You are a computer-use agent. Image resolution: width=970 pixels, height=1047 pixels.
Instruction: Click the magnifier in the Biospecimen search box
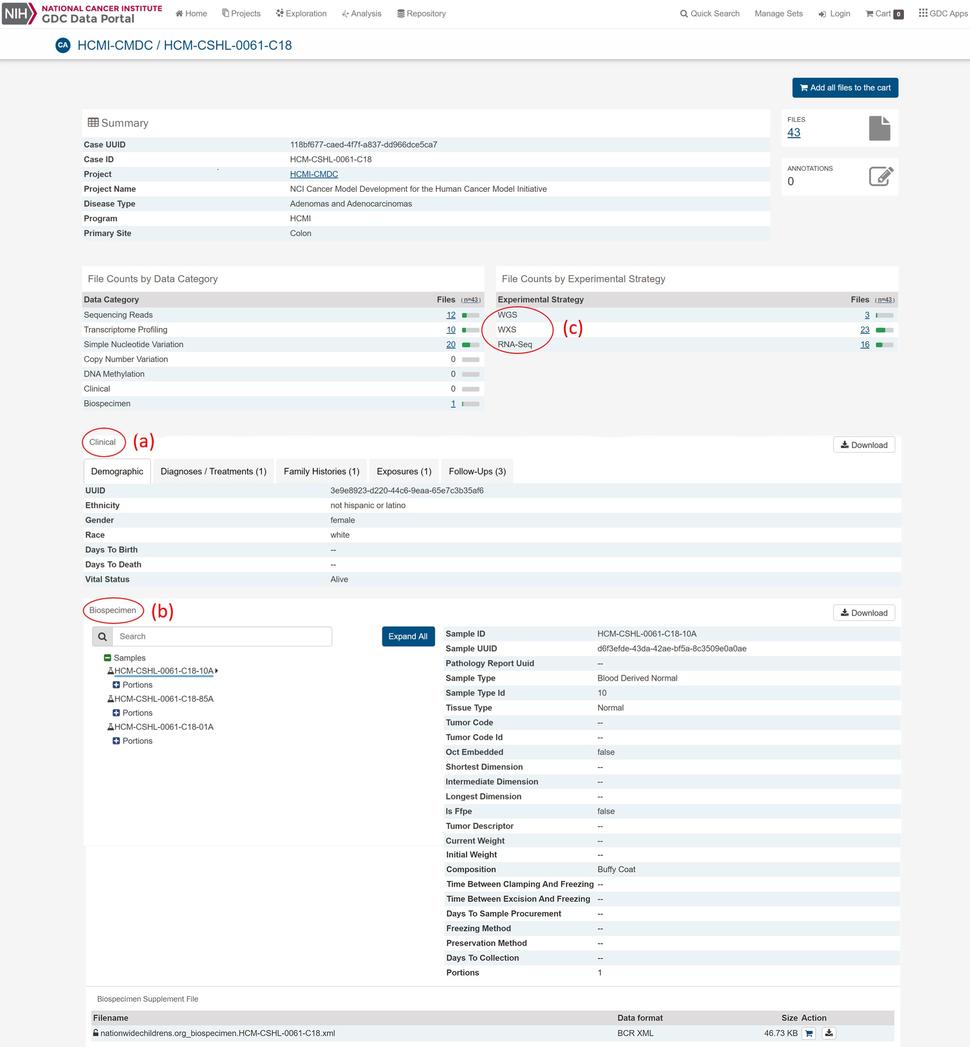[x=104, y=636]
